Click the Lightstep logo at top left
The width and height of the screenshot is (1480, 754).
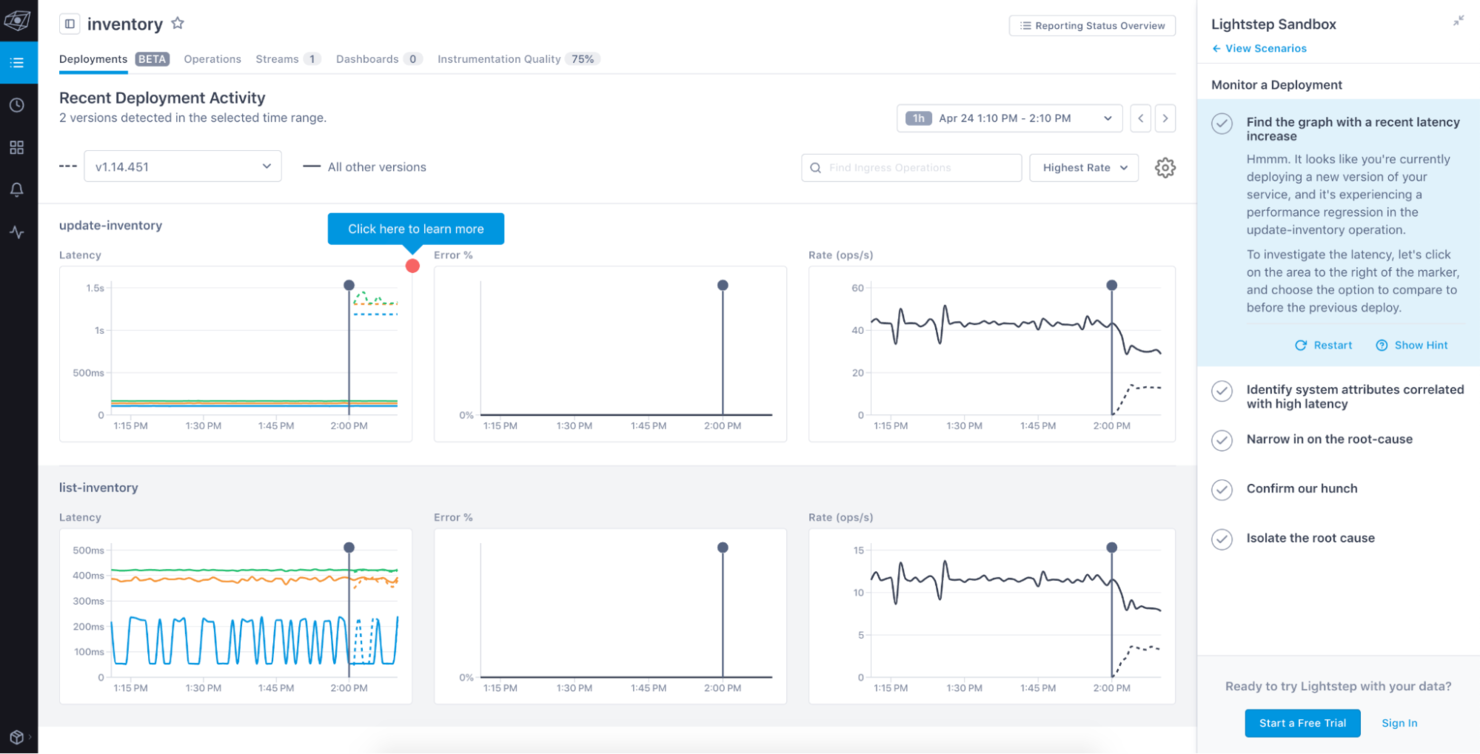tap(18, 20)
